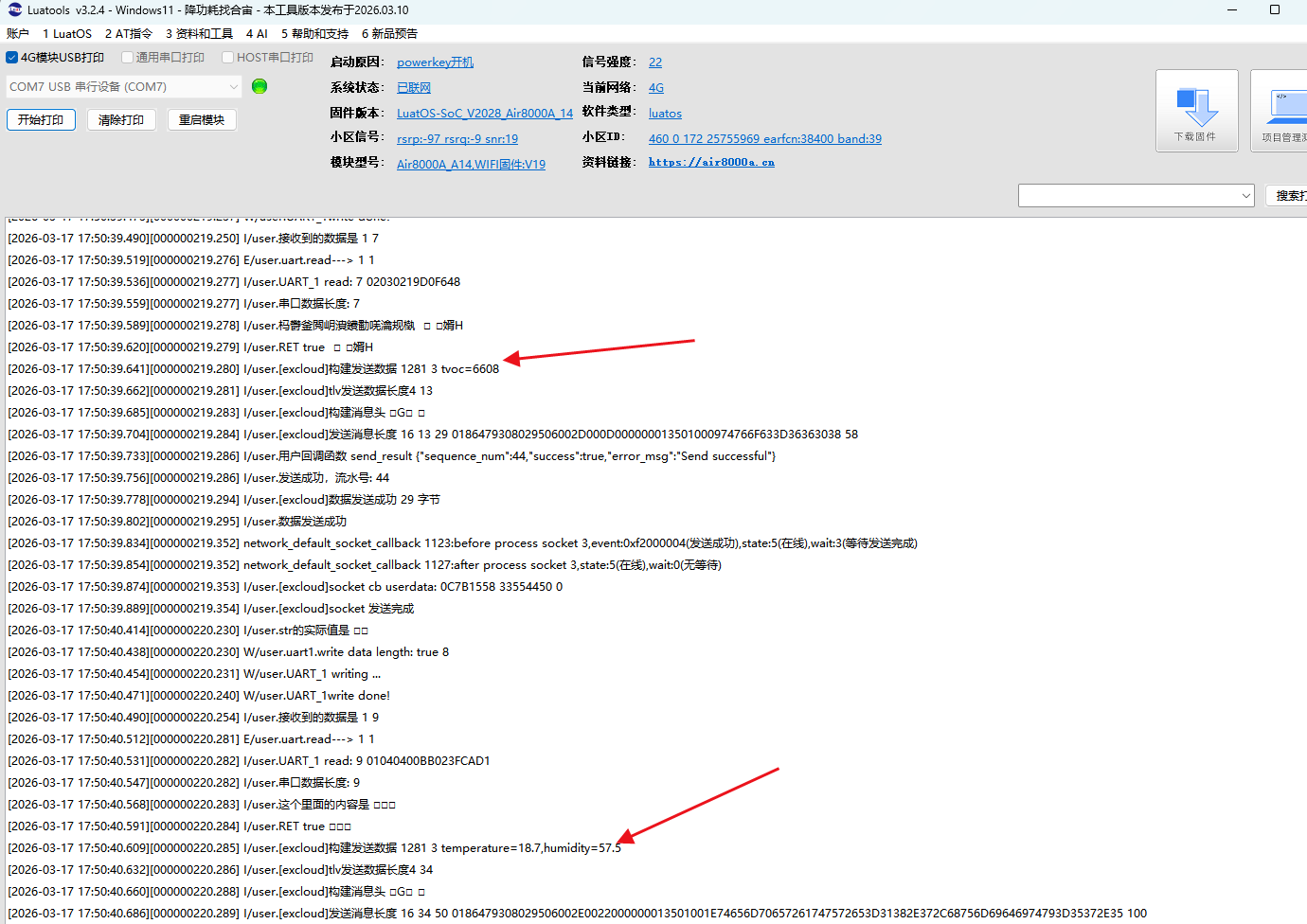Click log line tlv发送数据长度4 13
The image size is (1307, 924).
coord(221,391)
